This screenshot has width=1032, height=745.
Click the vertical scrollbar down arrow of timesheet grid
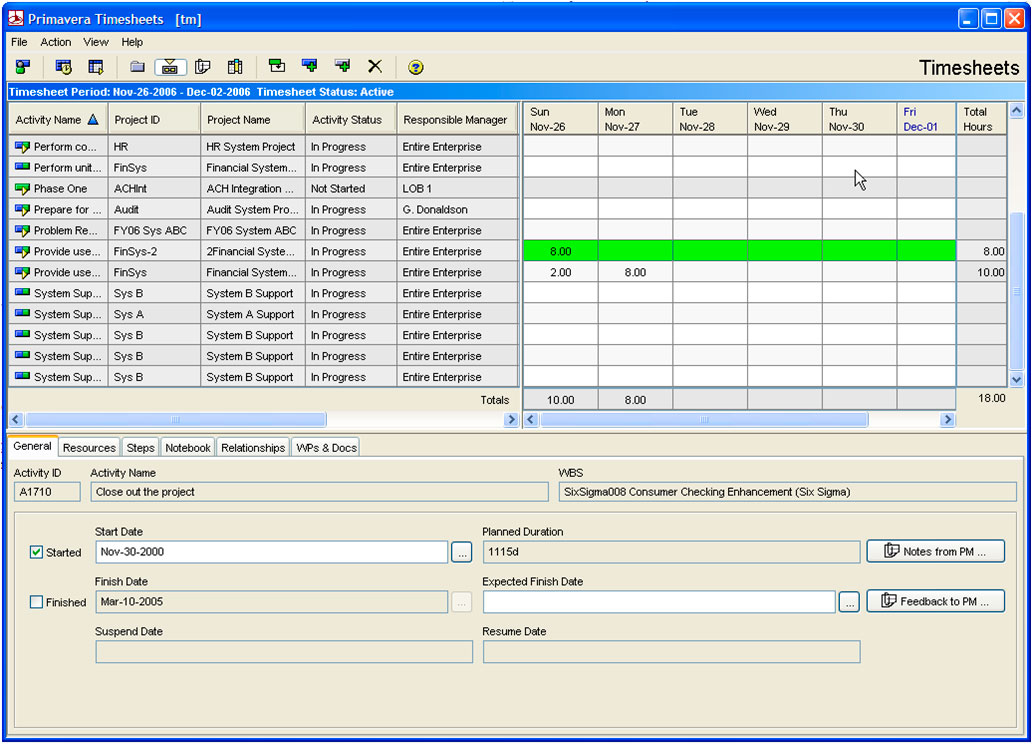(1016, 380)
